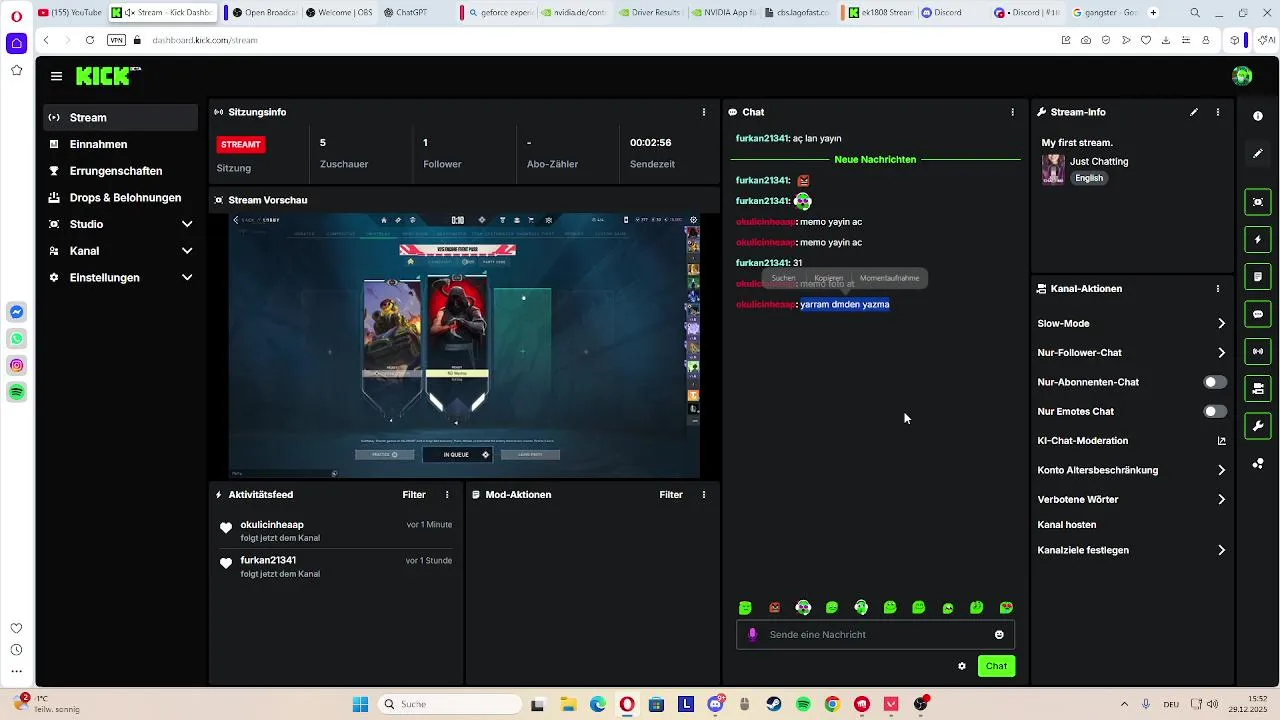The width and height of the screenshot is (1280, 720).
Task: Click username furkan21341 in the Aktivitätsfeed
Action: 268,560
